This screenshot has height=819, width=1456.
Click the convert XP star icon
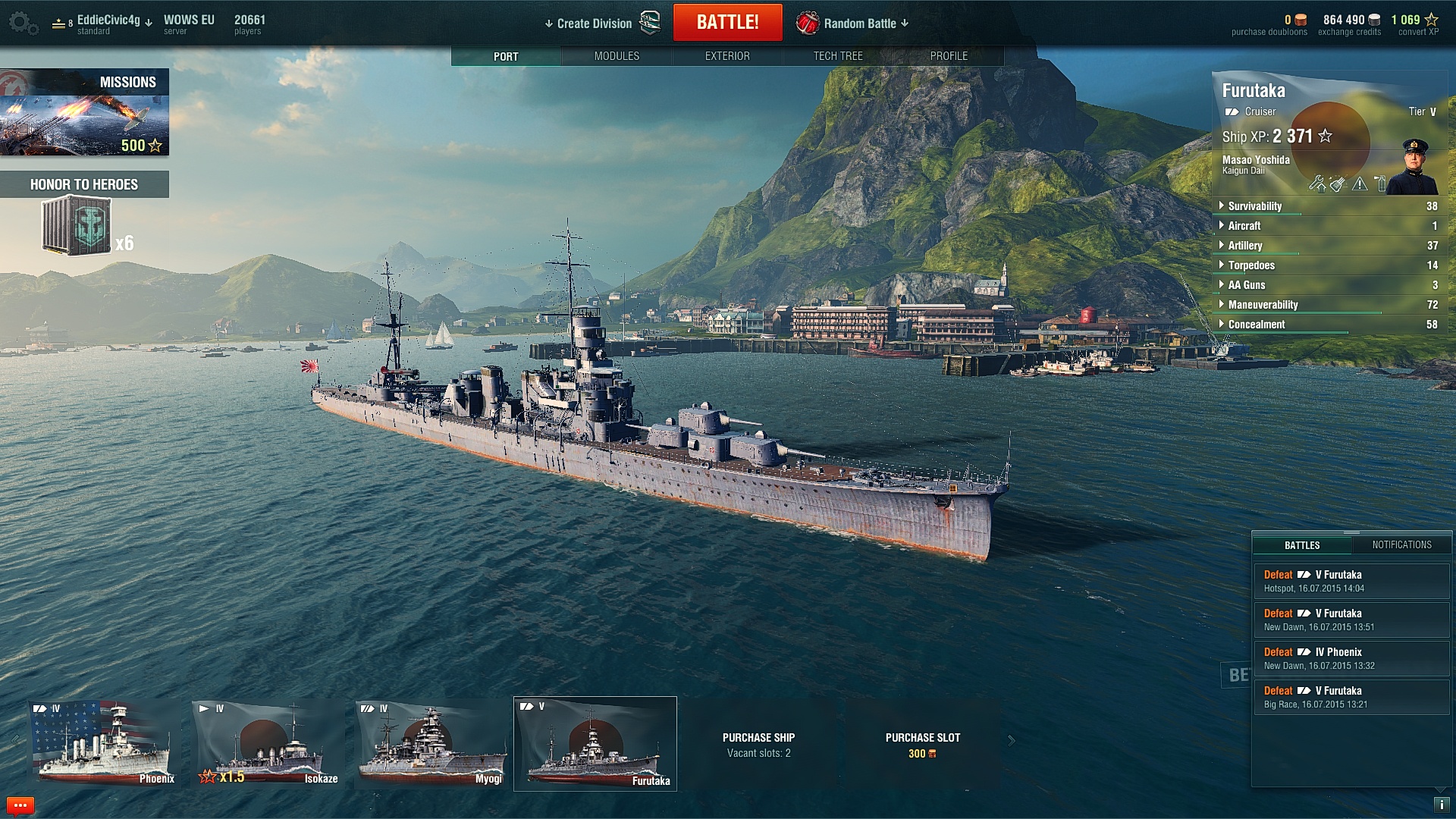point(1431,20)
